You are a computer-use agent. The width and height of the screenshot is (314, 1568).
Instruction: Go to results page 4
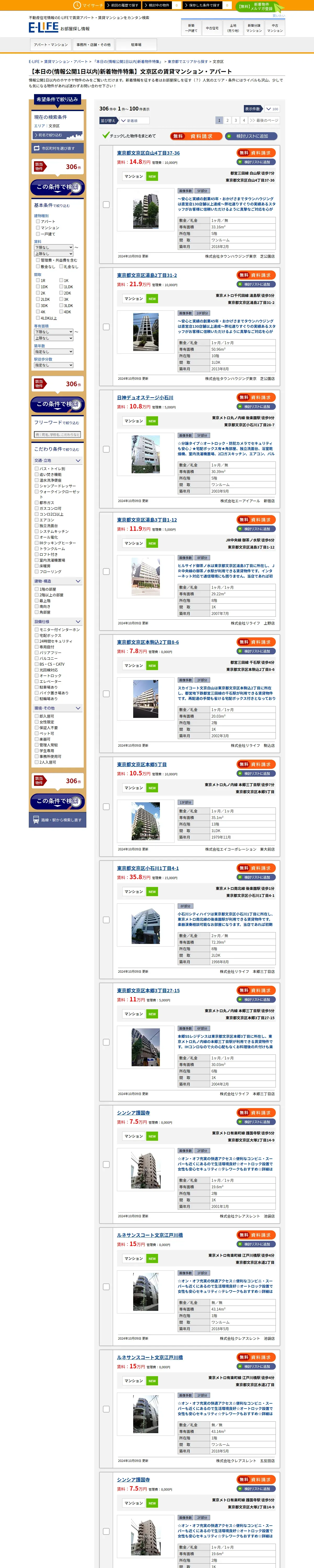[x=244, y=120]
